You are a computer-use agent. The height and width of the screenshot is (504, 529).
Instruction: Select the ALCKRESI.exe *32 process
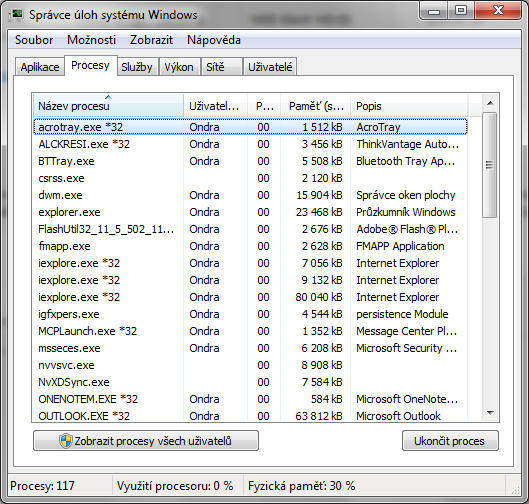[x=250, y=144]
